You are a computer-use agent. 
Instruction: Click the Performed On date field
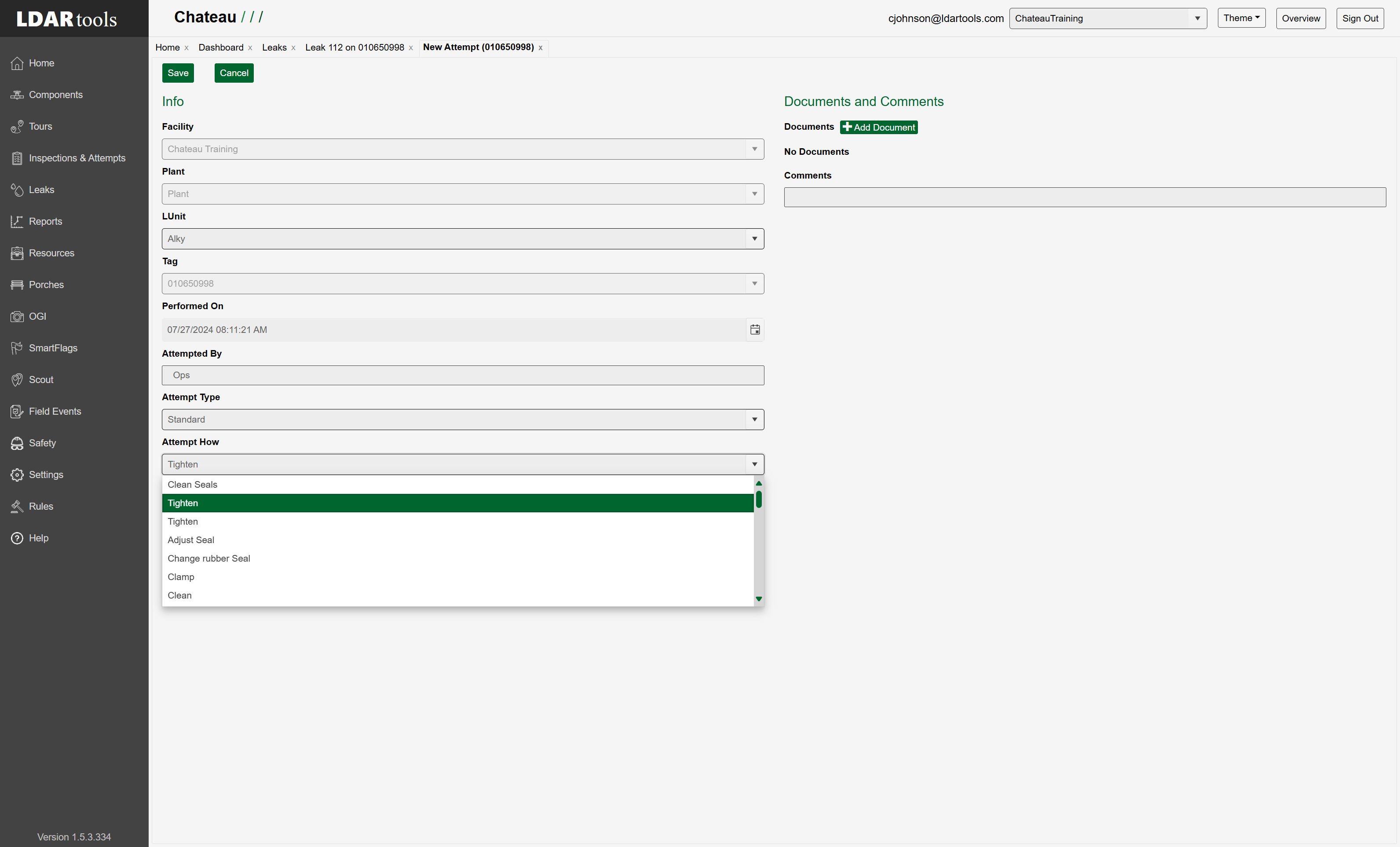click(x=453, y=329)
